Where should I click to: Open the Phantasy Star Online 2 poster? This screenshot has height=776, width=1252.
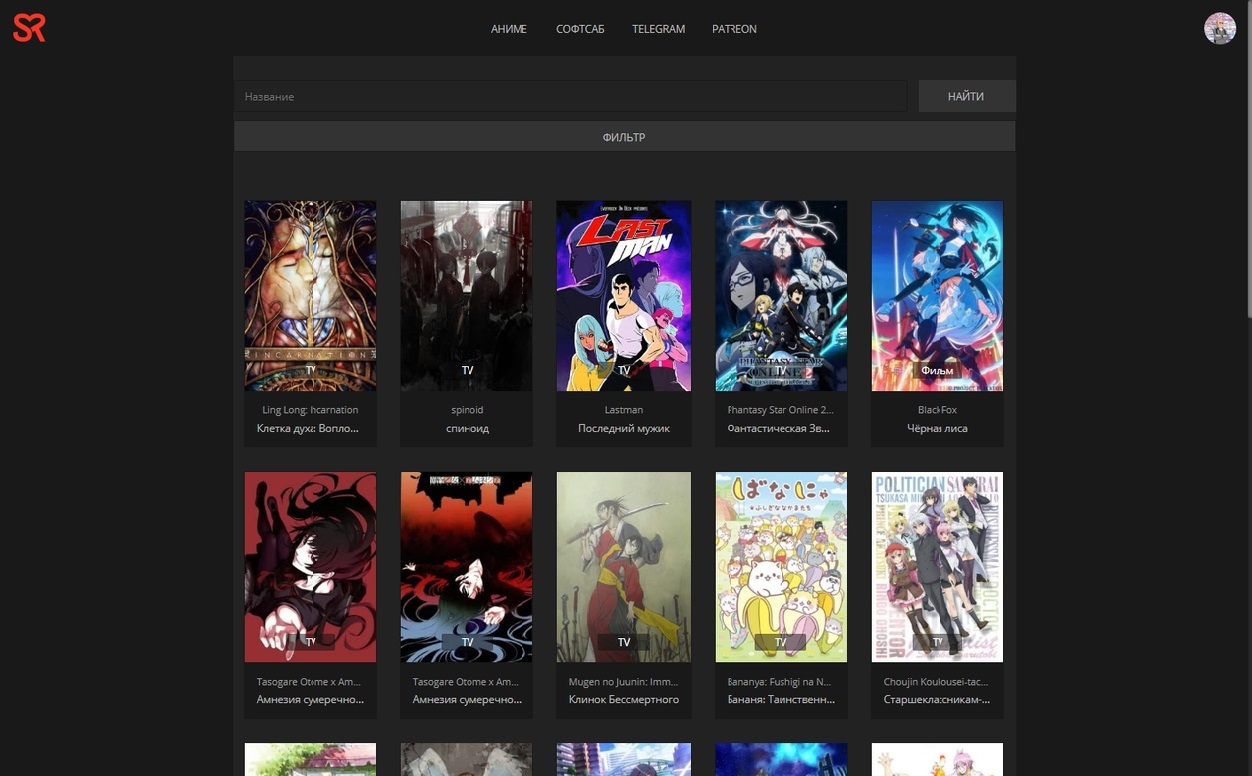[781, 295]
